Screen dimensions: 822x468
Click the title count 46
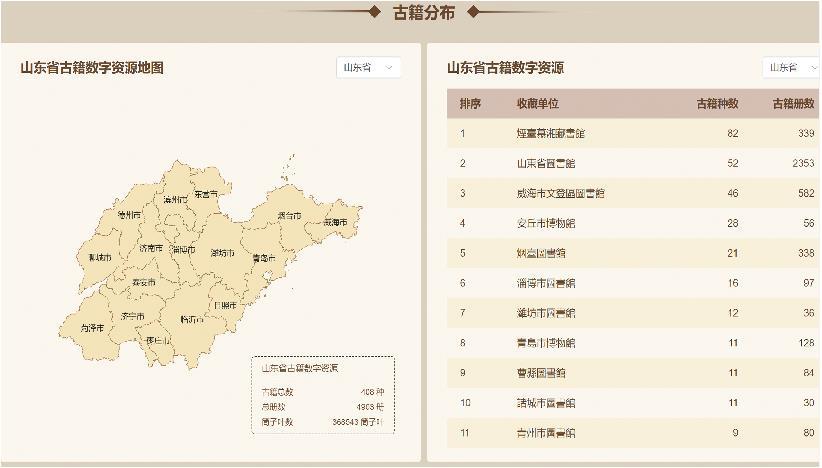click(x=733, y=193)
